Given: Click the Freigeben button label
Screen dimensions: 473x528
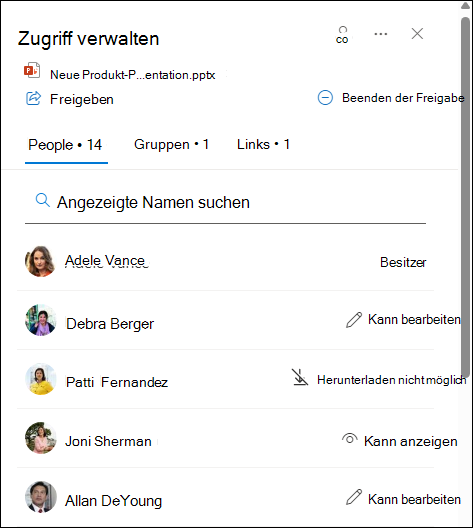Looking at the screenshot, I should click(82, 99).
